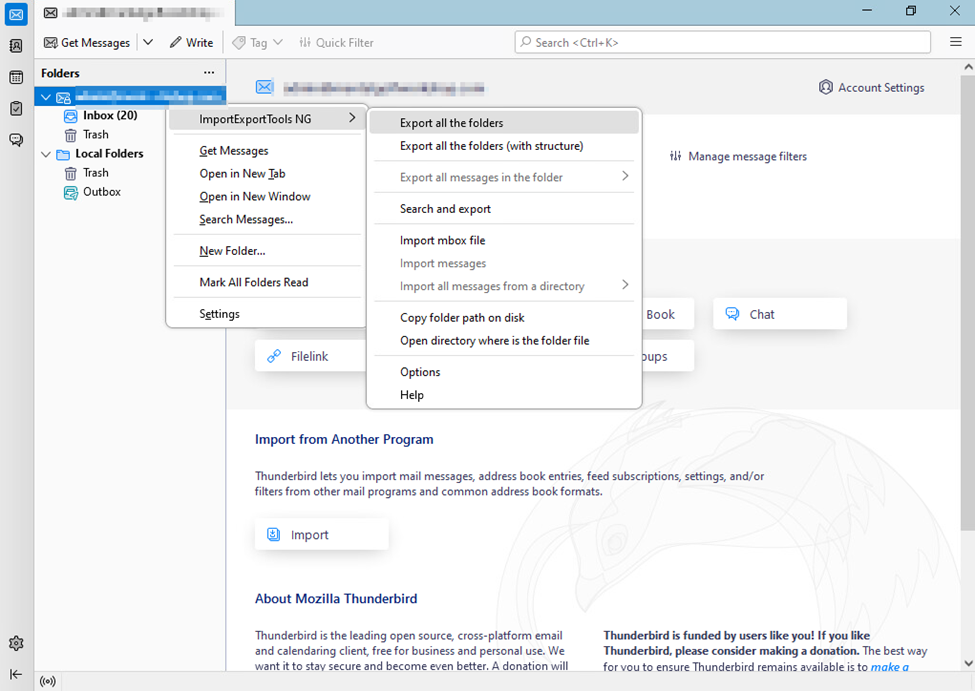This screenshot has width=975, height=691.
Task: Select Import mbox file
Action: point(504,241)
